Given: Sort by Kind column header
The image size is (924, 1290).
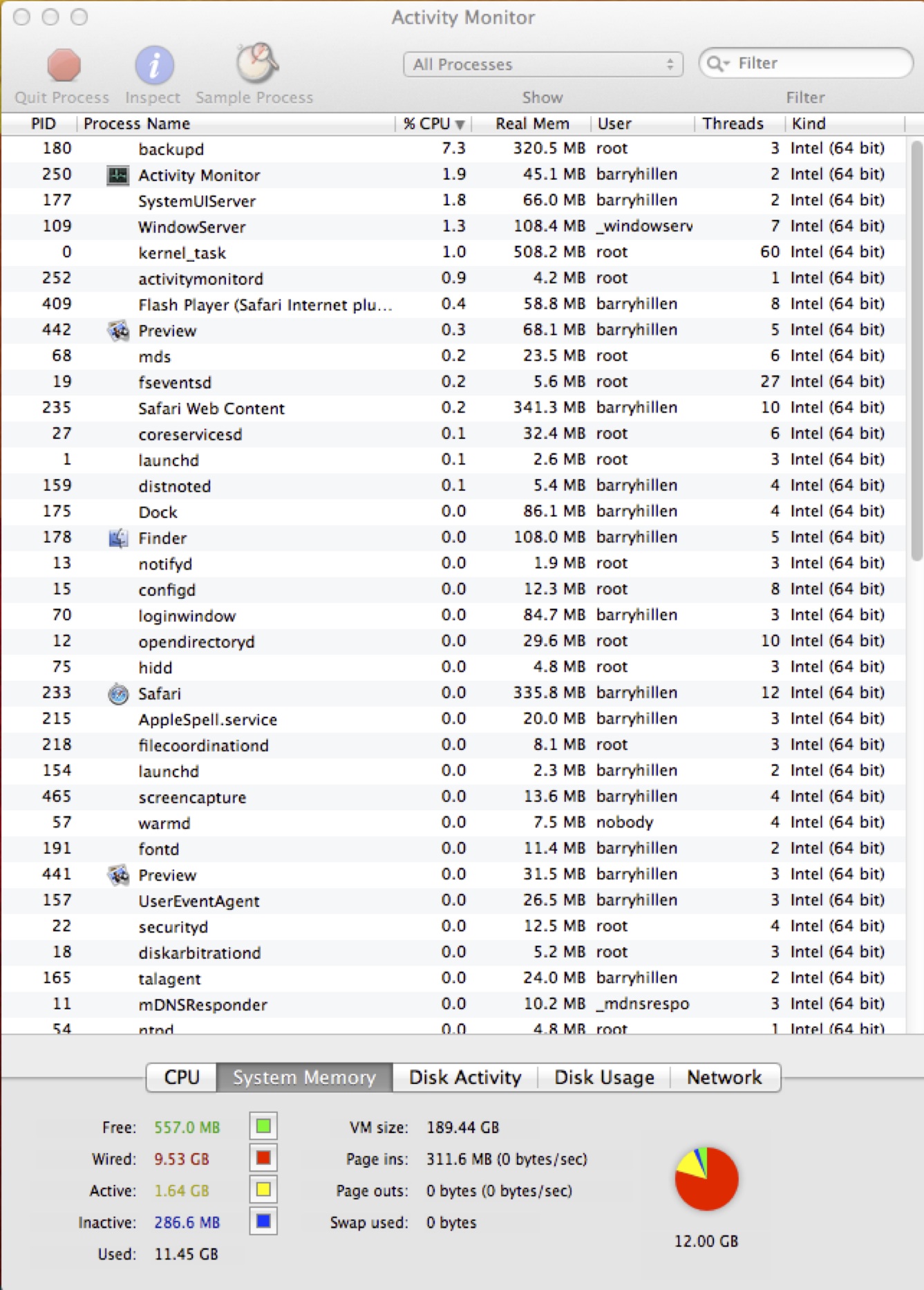Looking at the screenshot, I should pyautogui.click(x=845, y=124).
